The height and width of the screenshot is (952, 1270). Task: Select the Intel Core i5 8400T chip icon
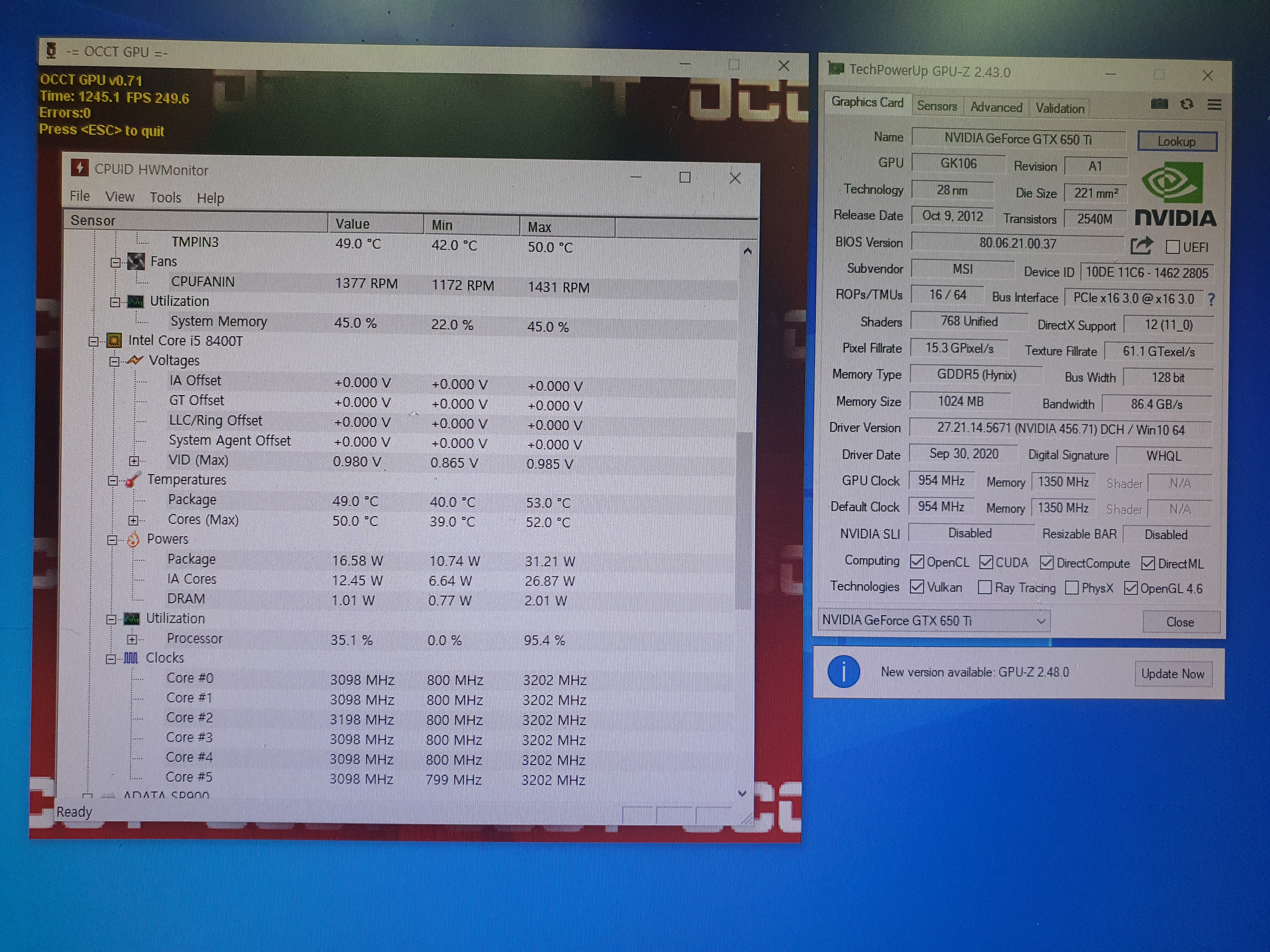[114, 341]
